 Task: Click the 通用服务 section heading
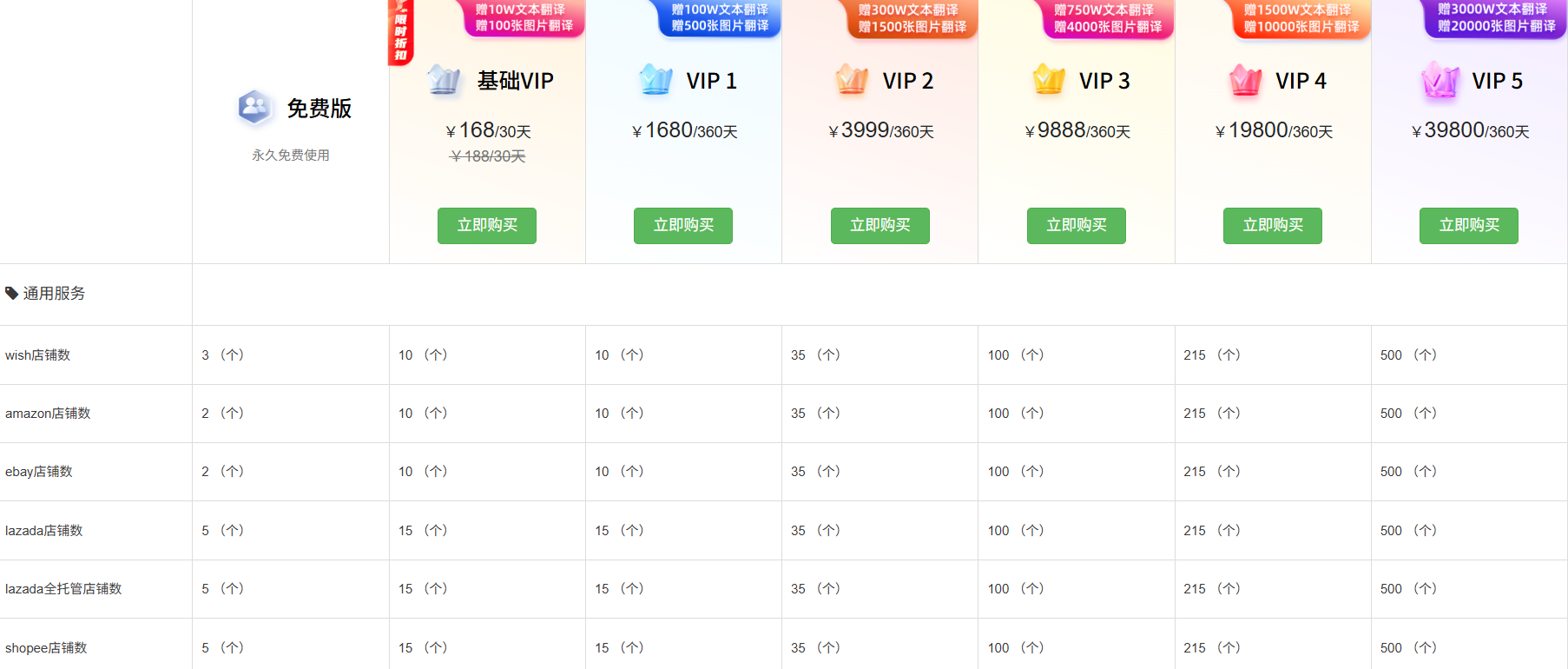pyautogui.click(x=54, y=294)
